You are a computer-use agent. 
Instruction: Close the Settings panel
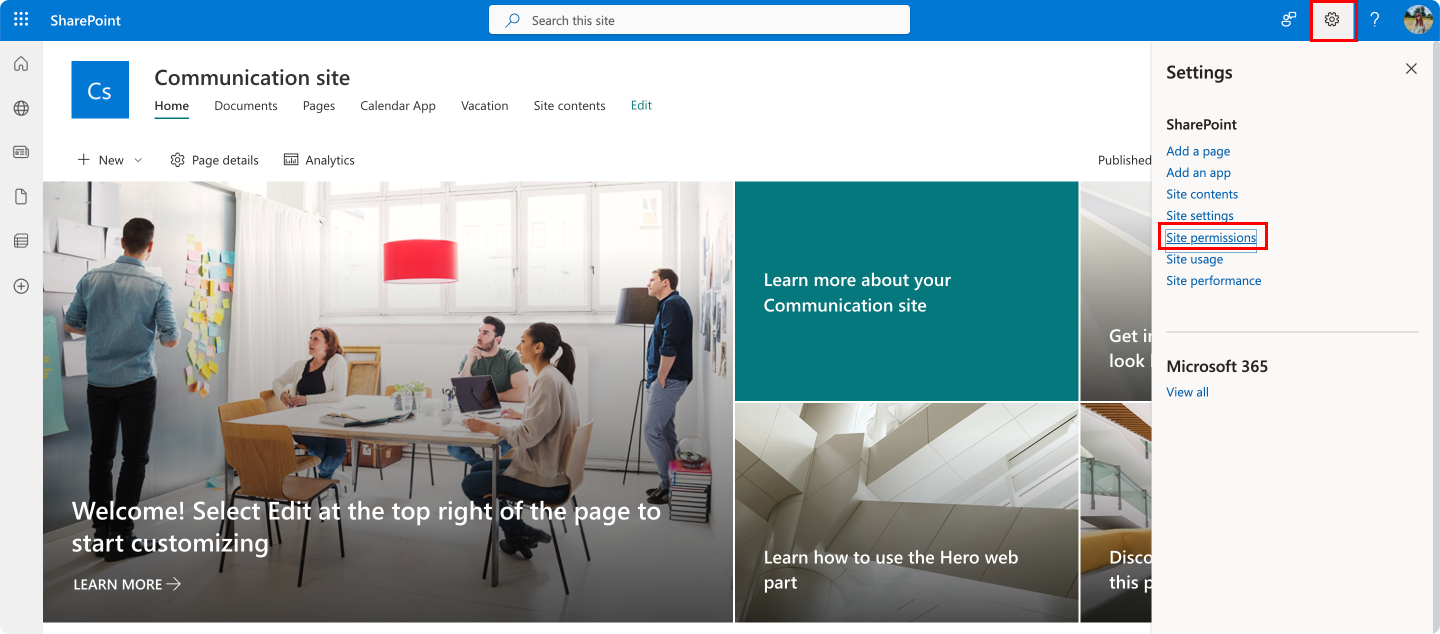tap(1411, 69)
